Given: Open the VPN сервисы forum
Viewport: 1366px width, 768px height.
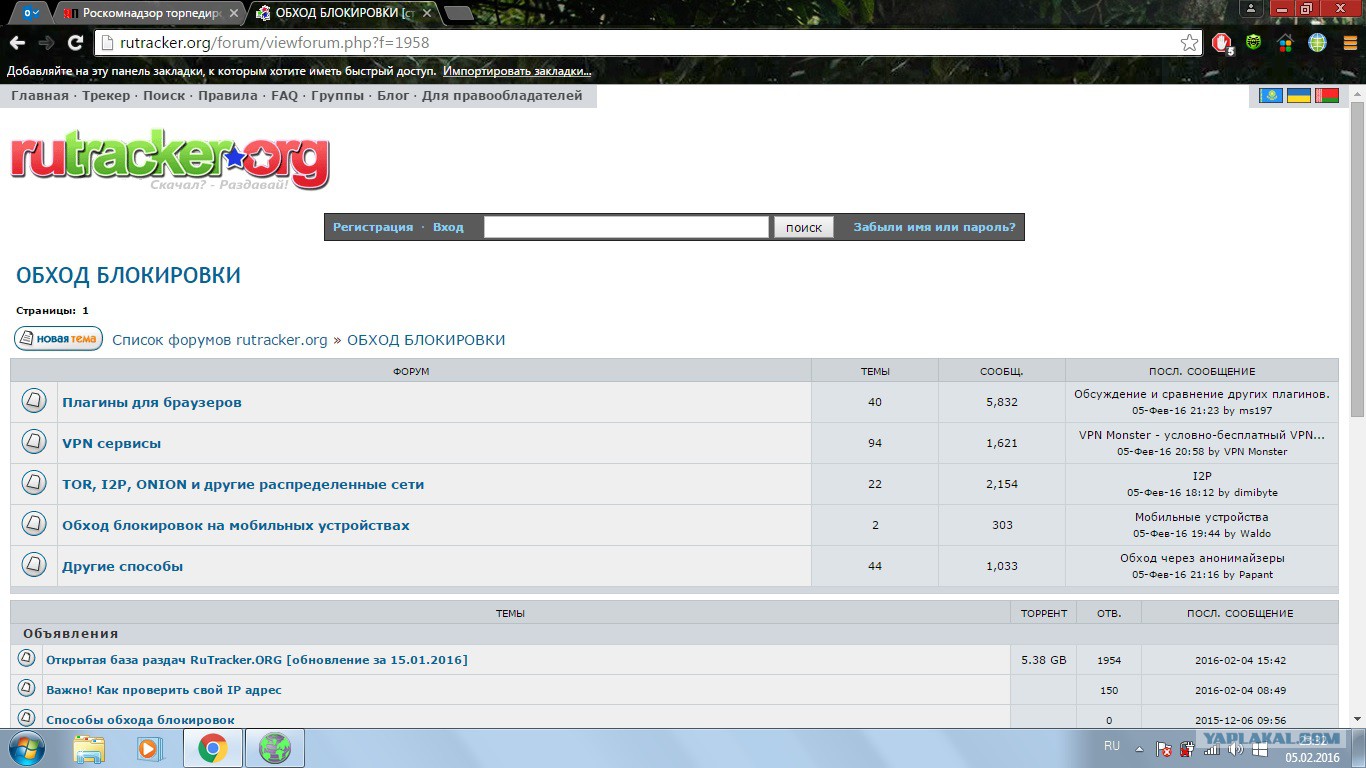Looking at the screenshot, I should pyautogui.click(x=111, y=443).
